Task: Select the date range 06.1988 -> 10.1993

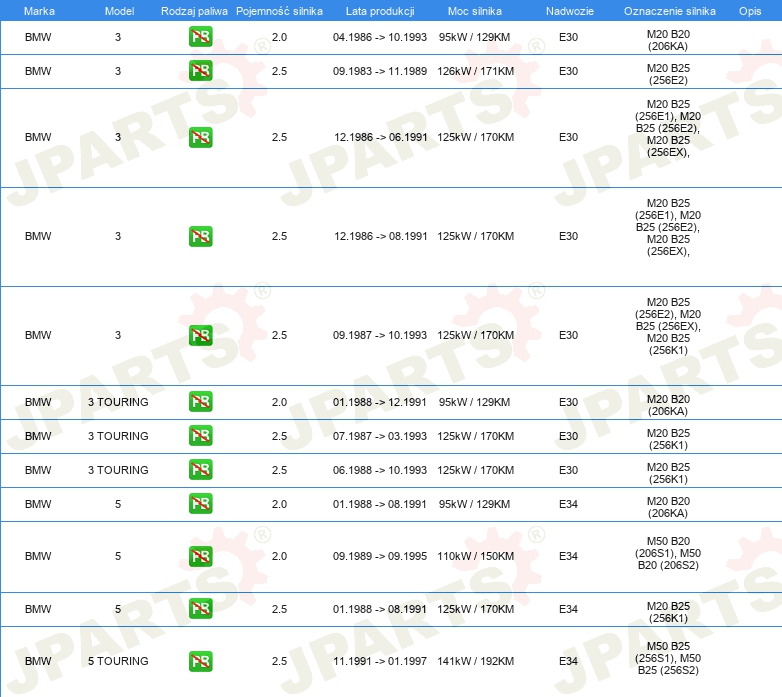Action: [x=380, y=470]
